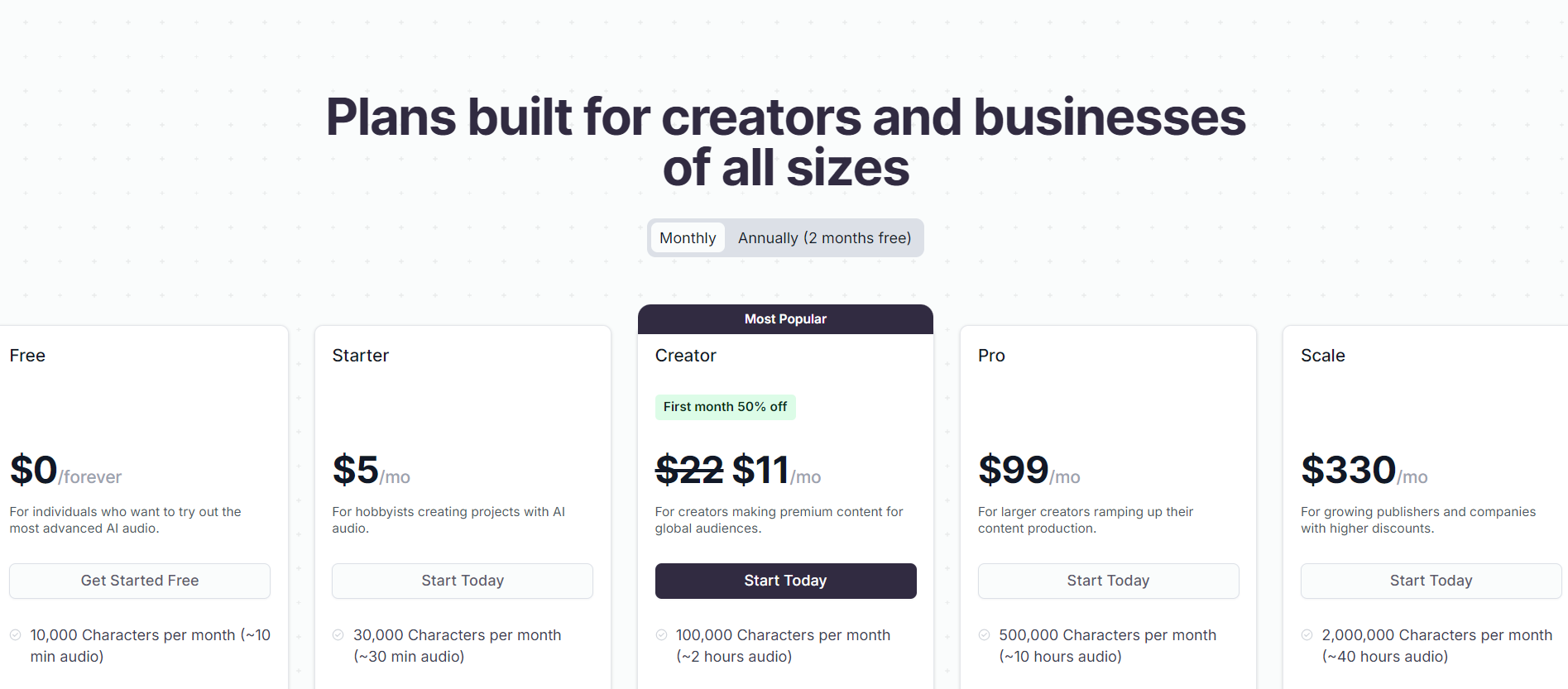1568x689 pixels.
Task: Click the checkmark icon beside 30,000 Characters
Action: (338, 635)
